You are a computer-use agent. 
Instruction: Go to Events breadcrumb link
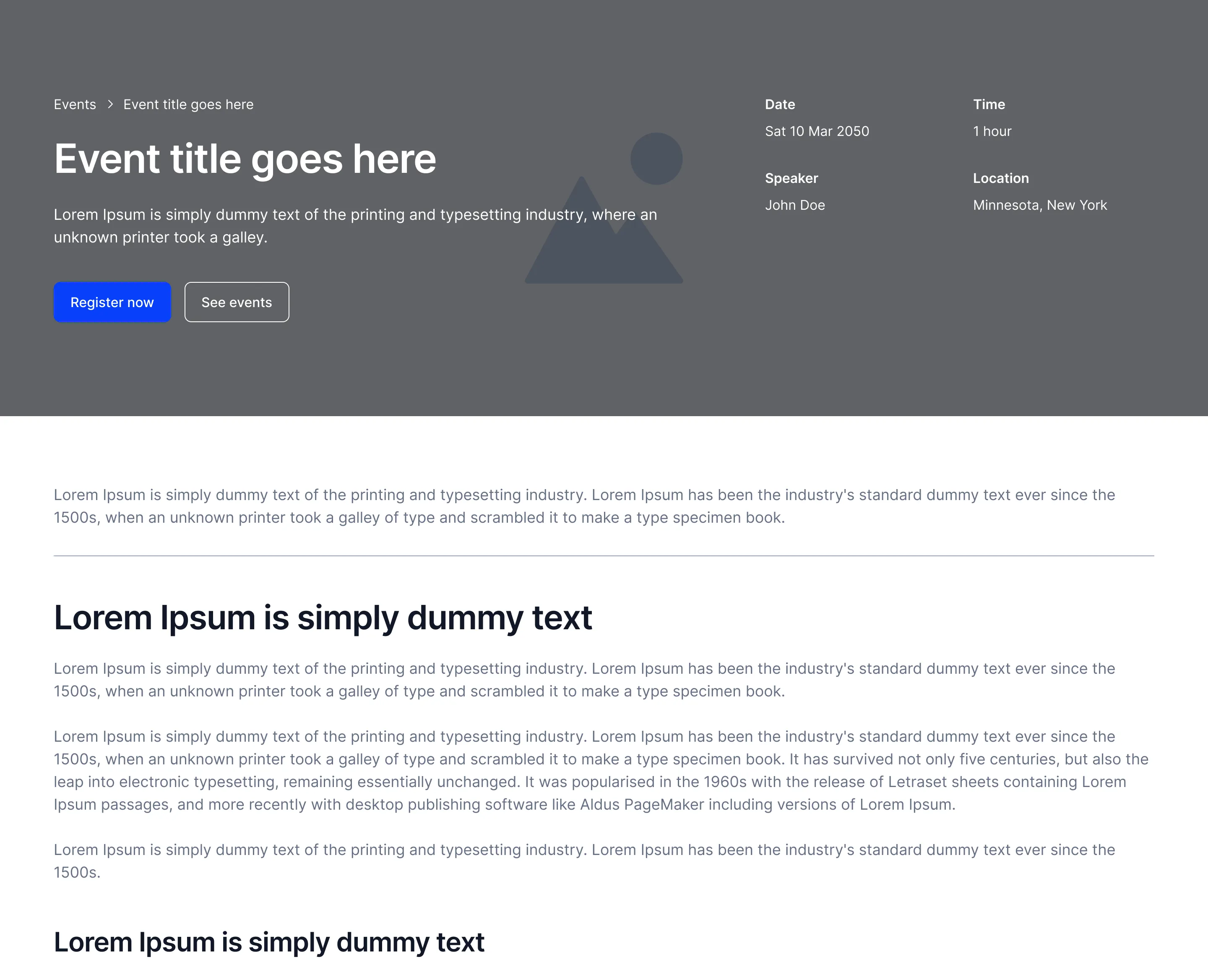(75, 104)
